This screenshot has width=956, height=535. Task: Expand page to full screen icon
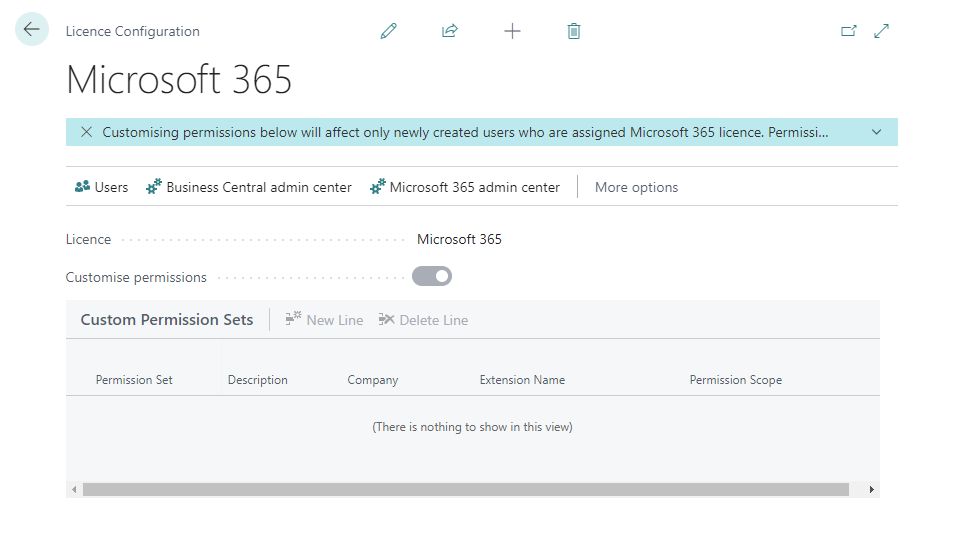click(882, 31)
